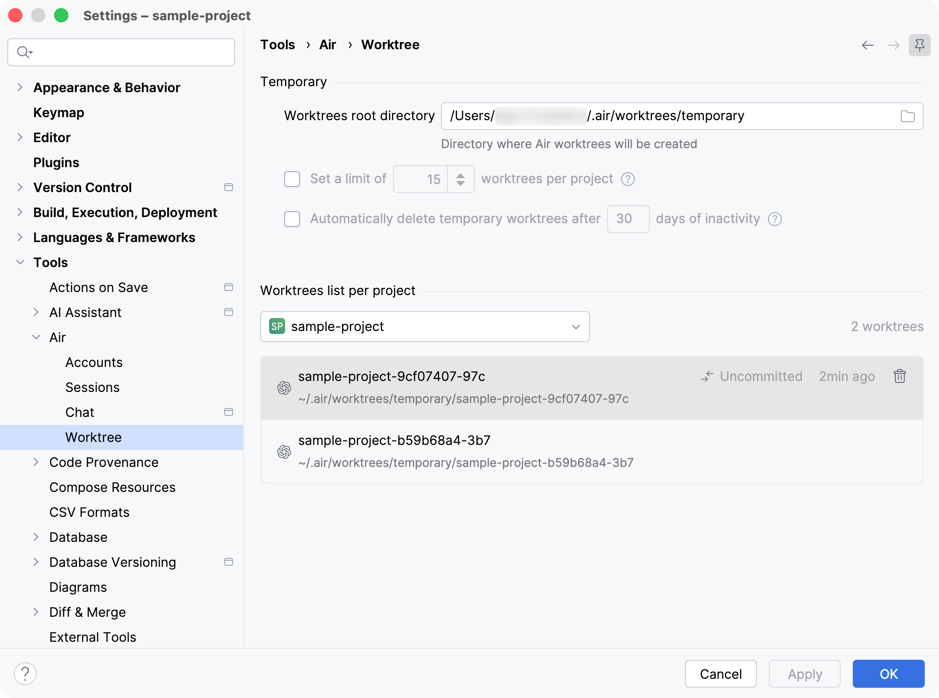Click project-level marker beside AI Assistant

[228, 312]
